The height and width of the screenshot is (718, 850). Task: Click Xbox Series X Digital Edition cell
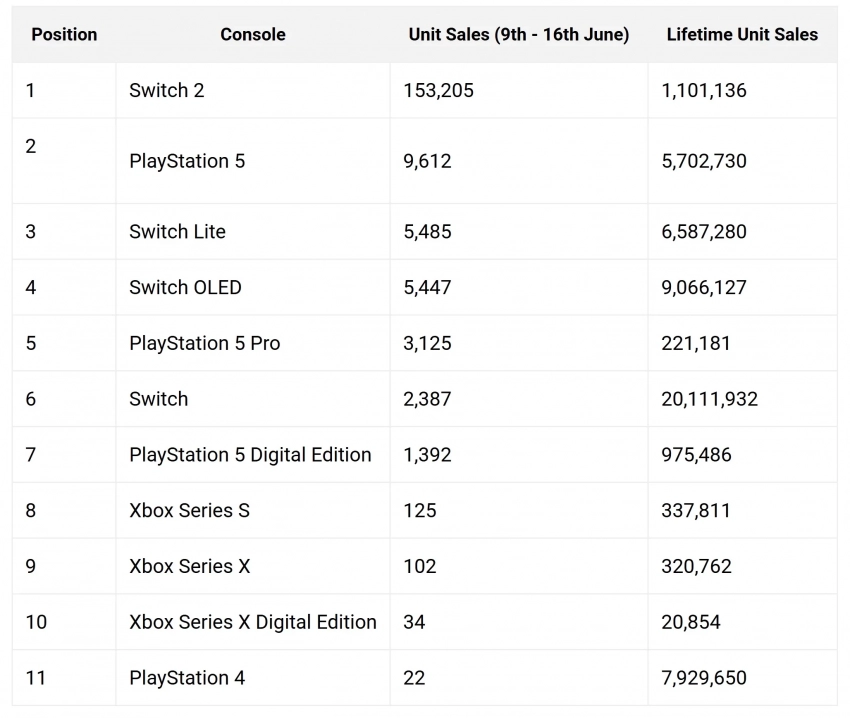(x=253, y=622)
